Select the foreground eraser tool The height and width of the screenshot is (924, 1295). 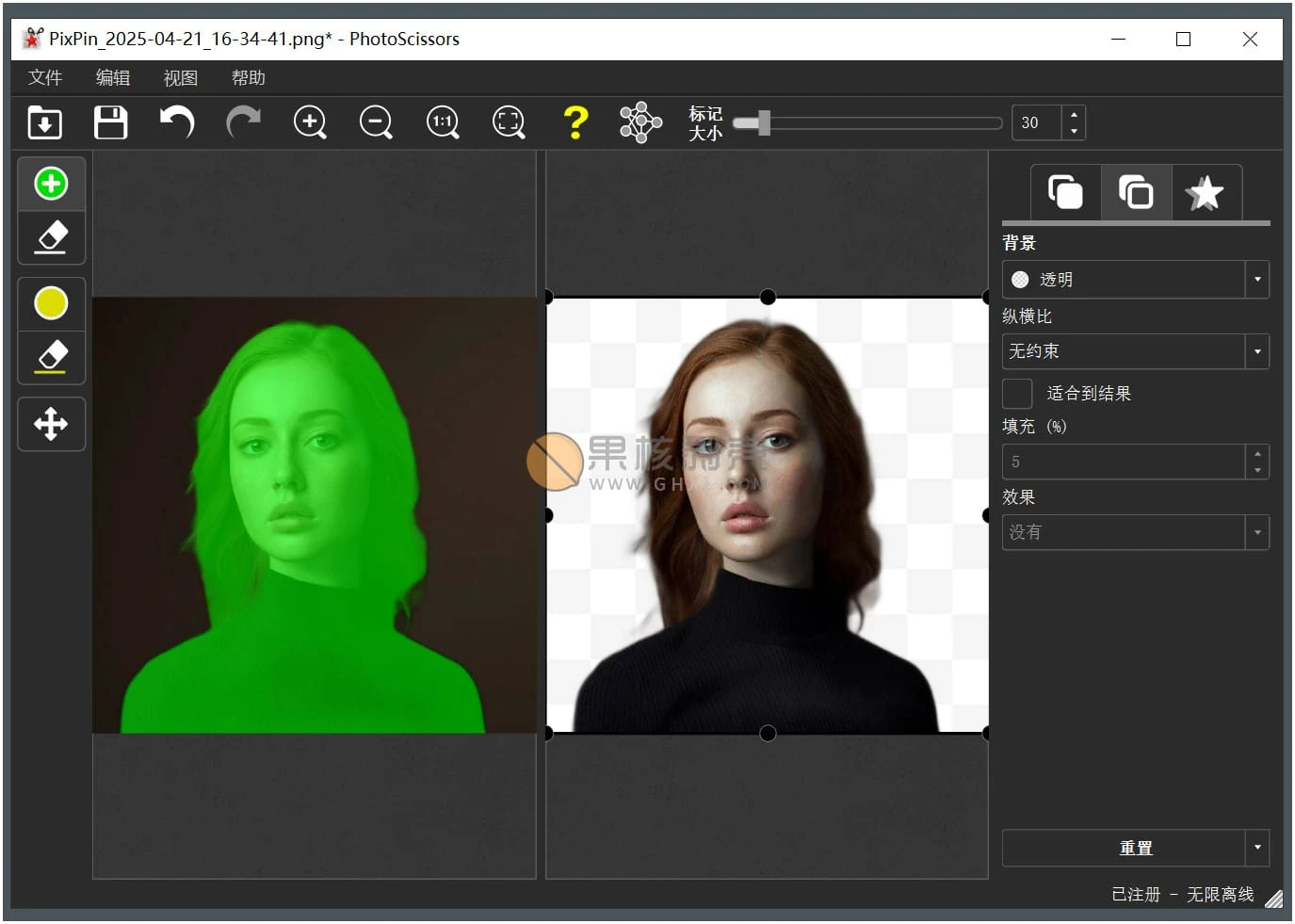click(x=51, y=237)
